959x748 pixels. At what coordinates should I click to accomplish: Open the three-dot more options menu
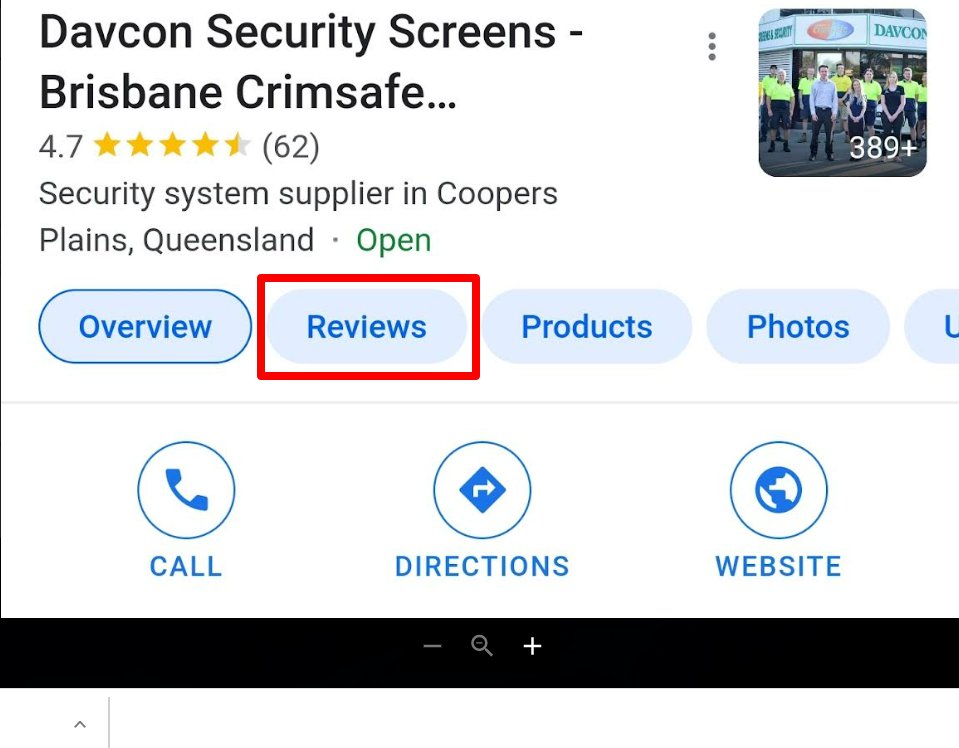tap(712, 46)
